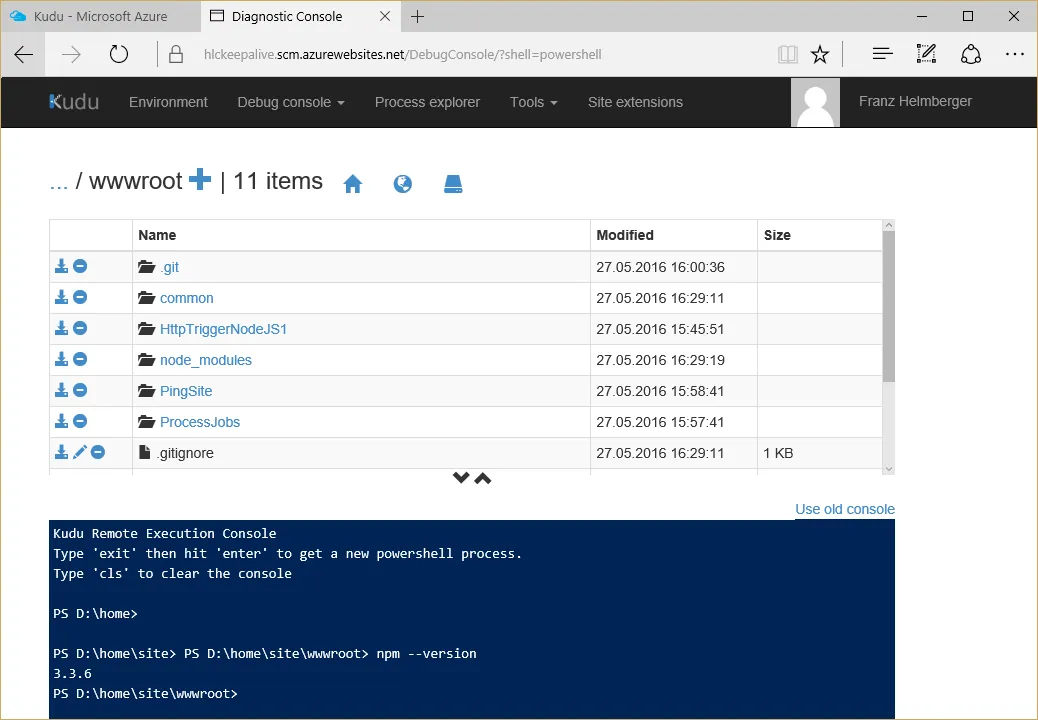Click the favorites star in the address bar
Viewport: 1038px width, 720px height.
[820, 54]
